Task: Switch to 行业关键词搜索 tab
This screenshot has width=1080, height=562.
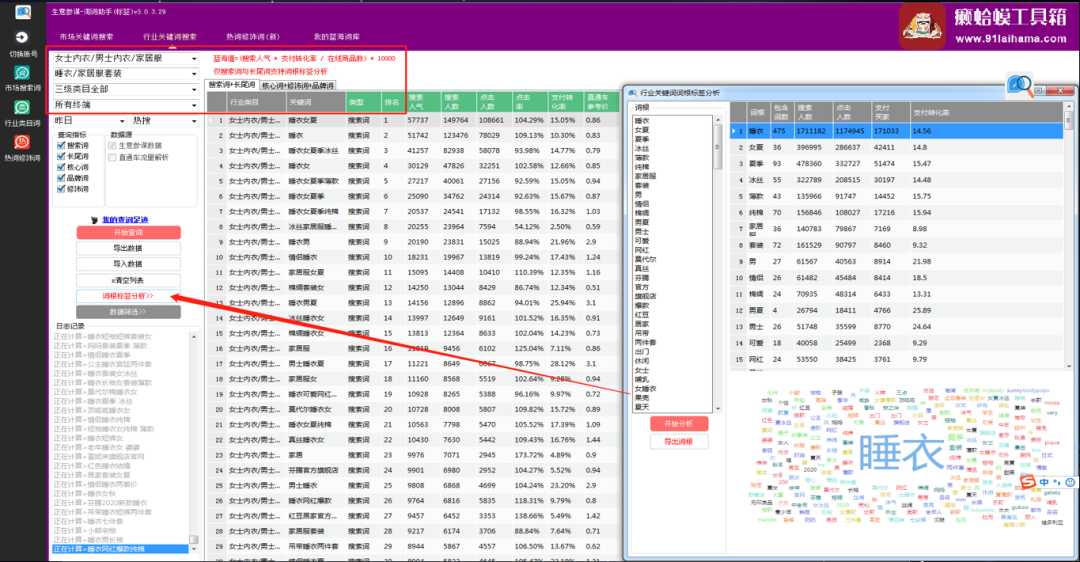Action: click(x=169, y=37)
